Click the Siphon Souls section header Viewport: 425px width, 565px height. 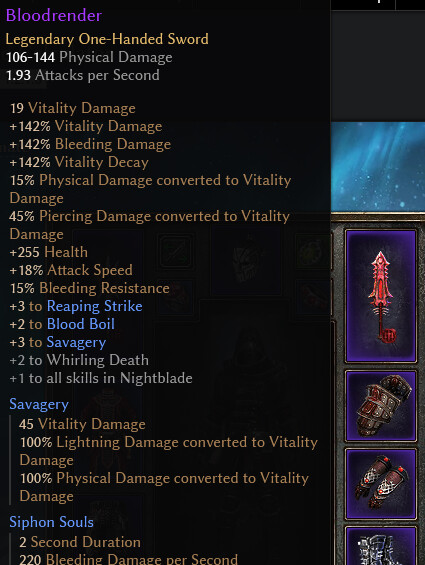(52, 522)
